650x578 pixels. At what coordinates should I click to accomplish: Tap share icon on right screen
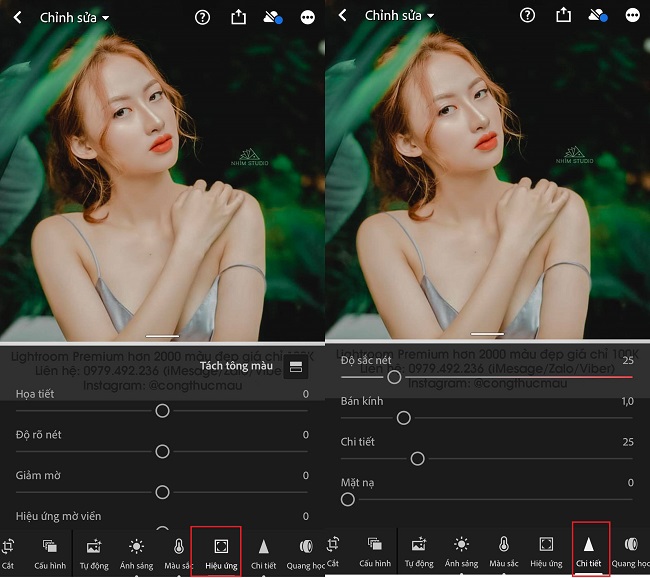(x=563, y=15)
